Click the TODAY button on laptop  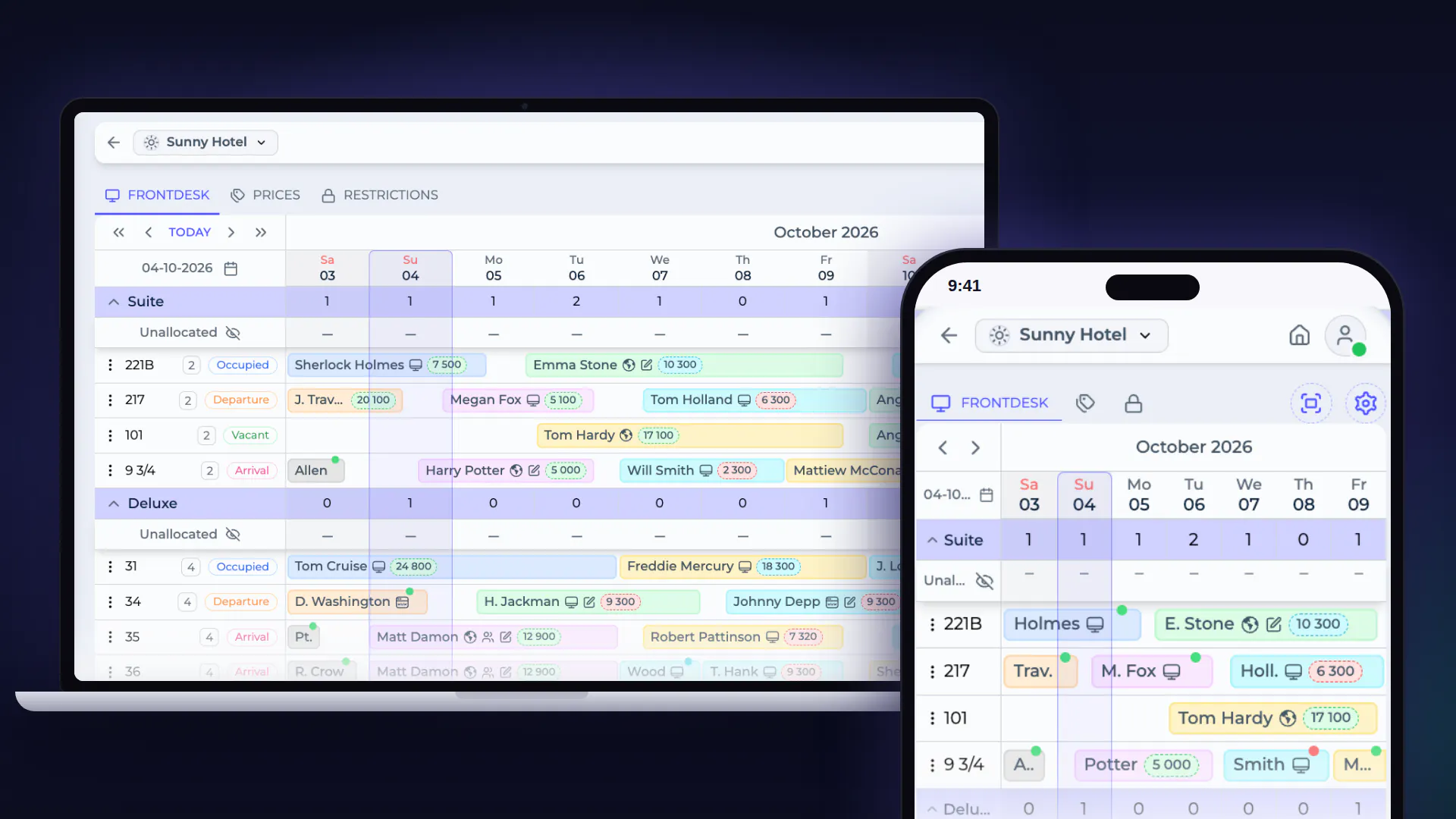pos(190,232)
